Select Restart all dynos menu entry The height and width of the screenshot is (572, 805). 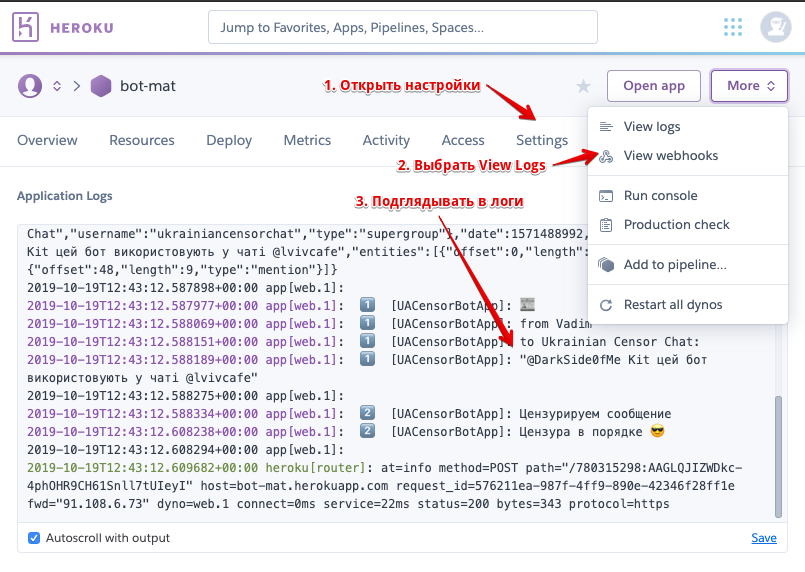tap(688, 304)
